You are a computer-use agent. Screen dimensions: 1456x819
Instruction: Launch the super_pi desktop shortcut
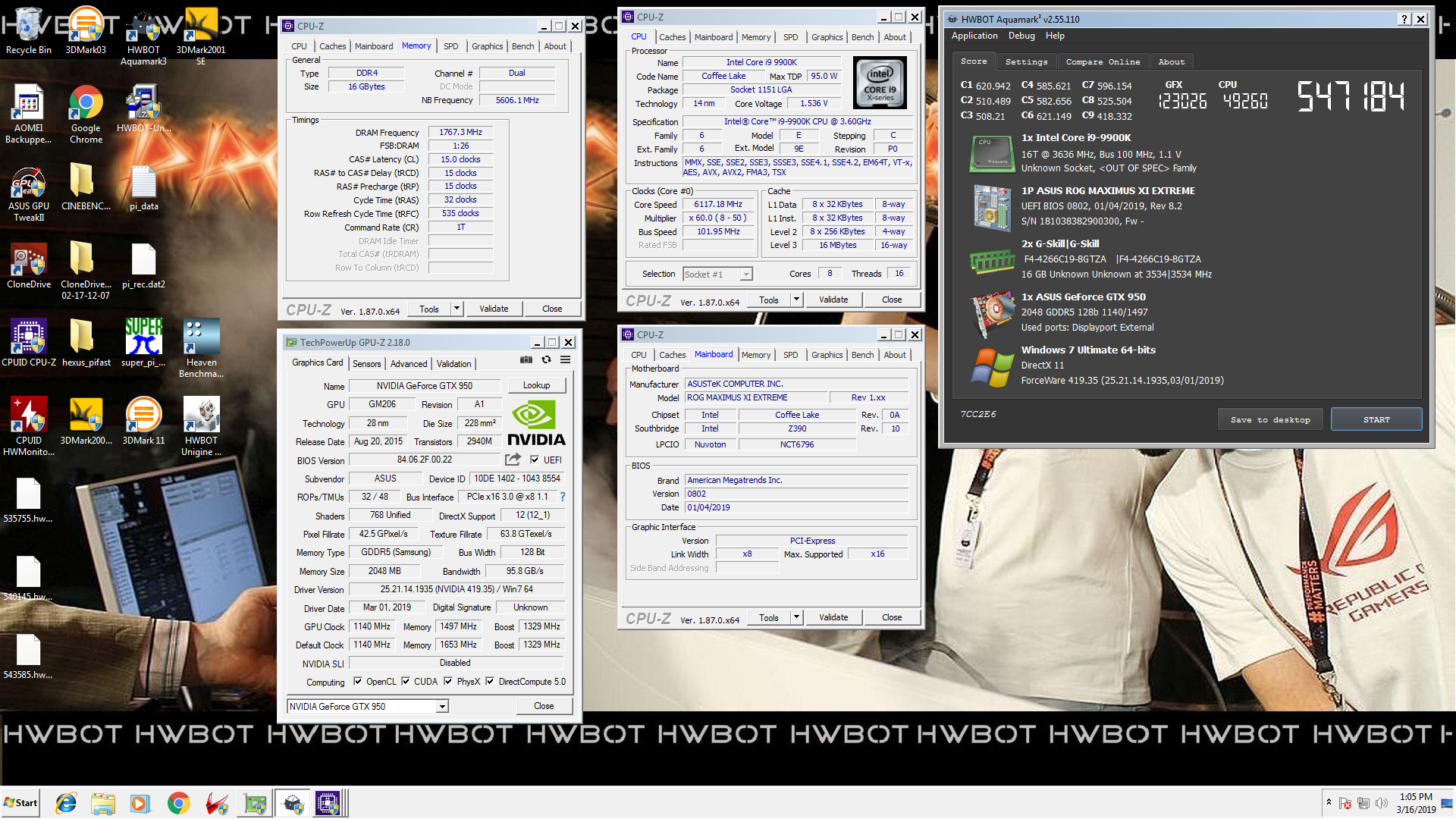click(143, 344)
